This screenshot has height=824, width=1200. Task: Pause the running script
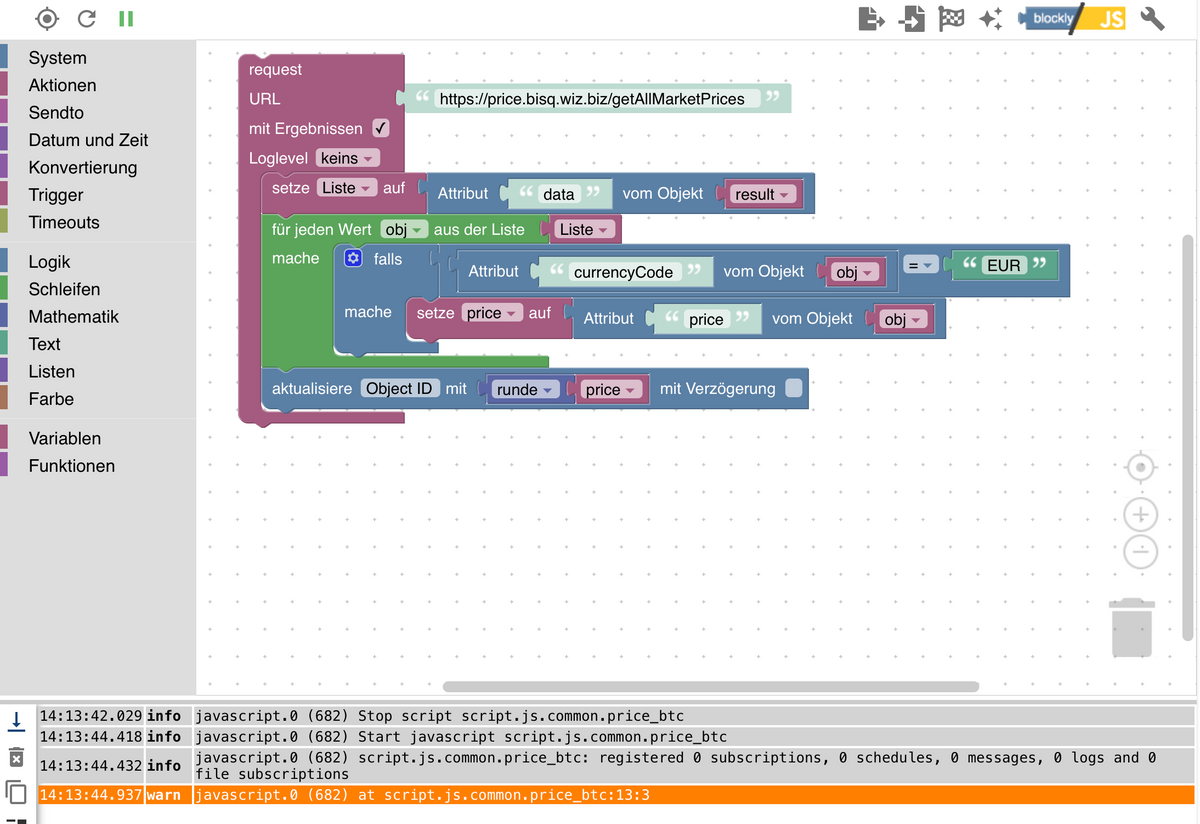click(x=126, y=18)
